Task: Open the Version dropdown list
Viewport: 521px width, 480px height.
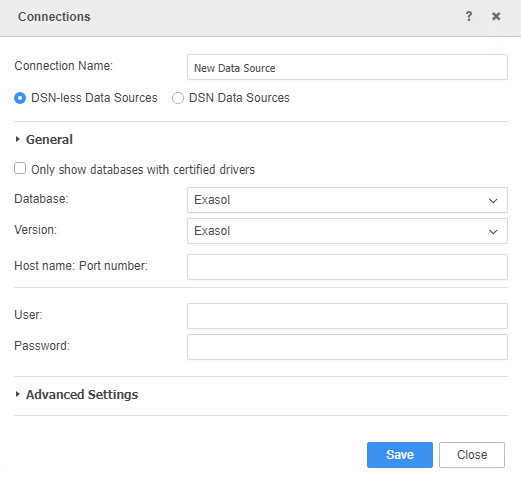Action: [347, 231]
